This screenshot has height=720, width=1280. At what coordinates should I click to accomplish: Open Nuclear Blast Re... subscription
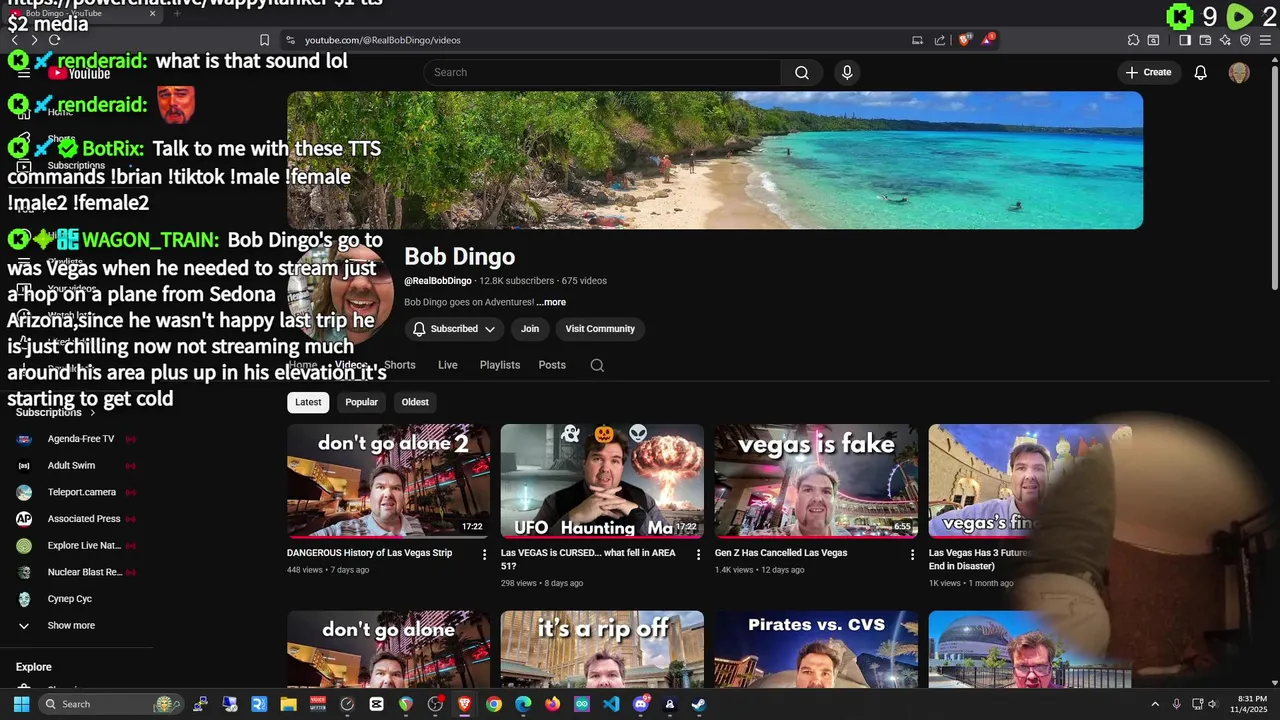coord(76,572)
